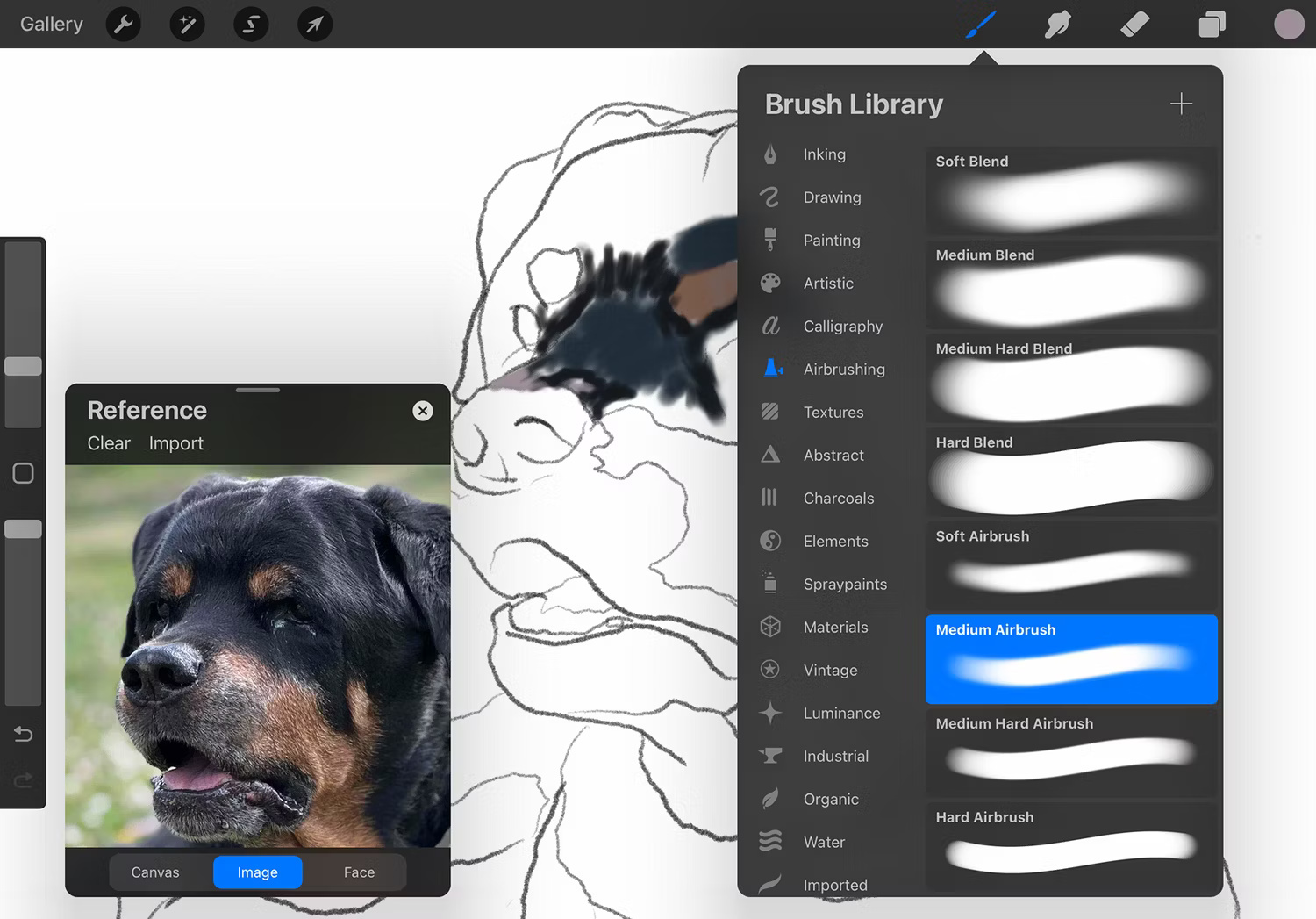Open the Selection tool

tap(251, 24)
